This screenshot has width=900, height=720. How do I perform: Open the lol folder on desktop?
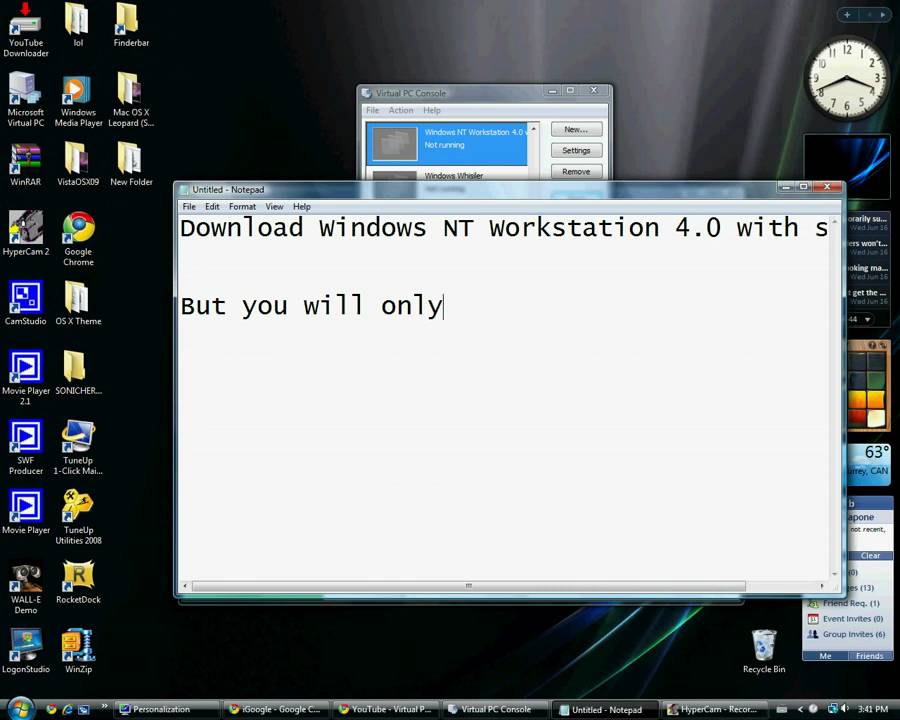coord(77,25)
